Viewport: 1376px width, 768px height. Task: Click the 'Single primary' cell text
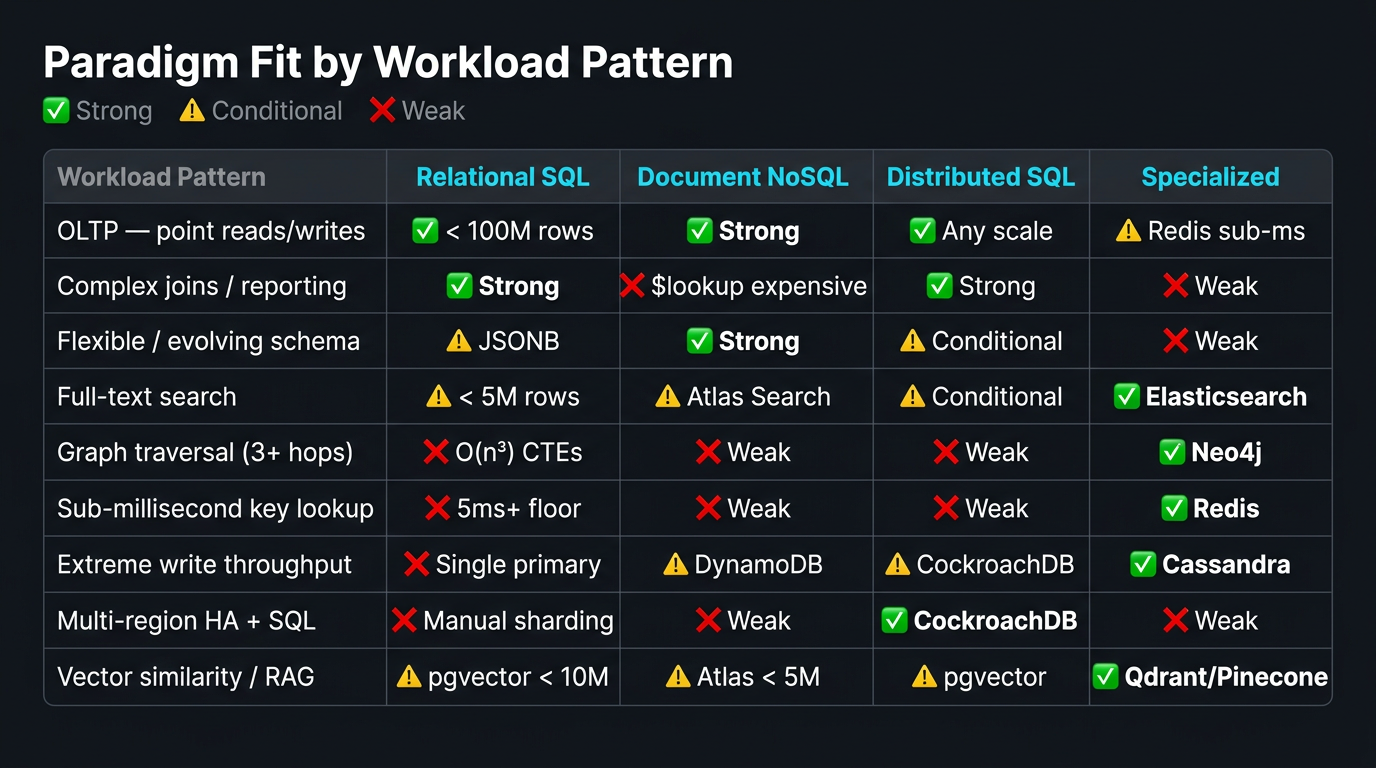518,564
